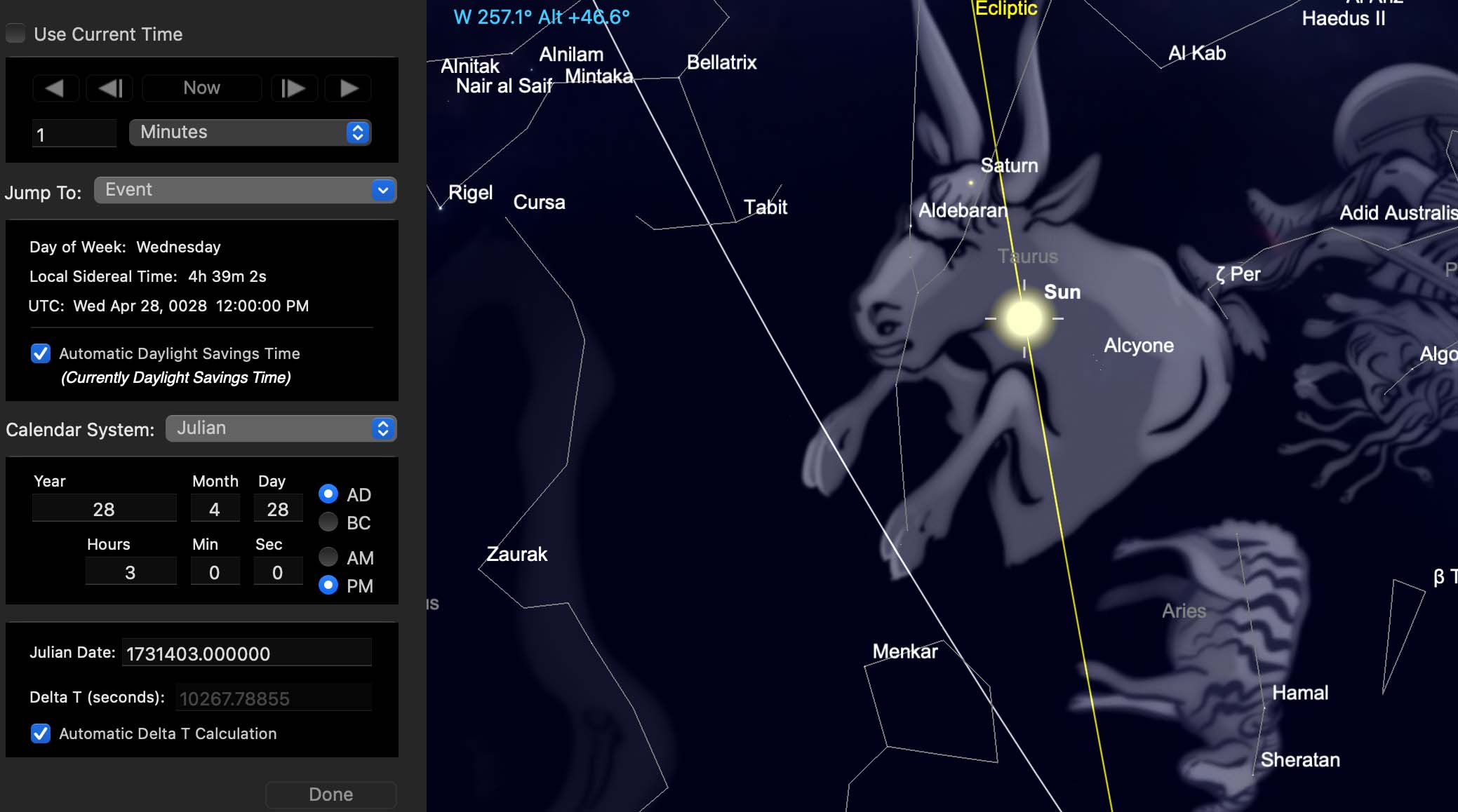Image resolution: width=1458 pixels, height=812 pixels.
Task: Open the Calendar System Julian dropdown
Action: [281, 428]
